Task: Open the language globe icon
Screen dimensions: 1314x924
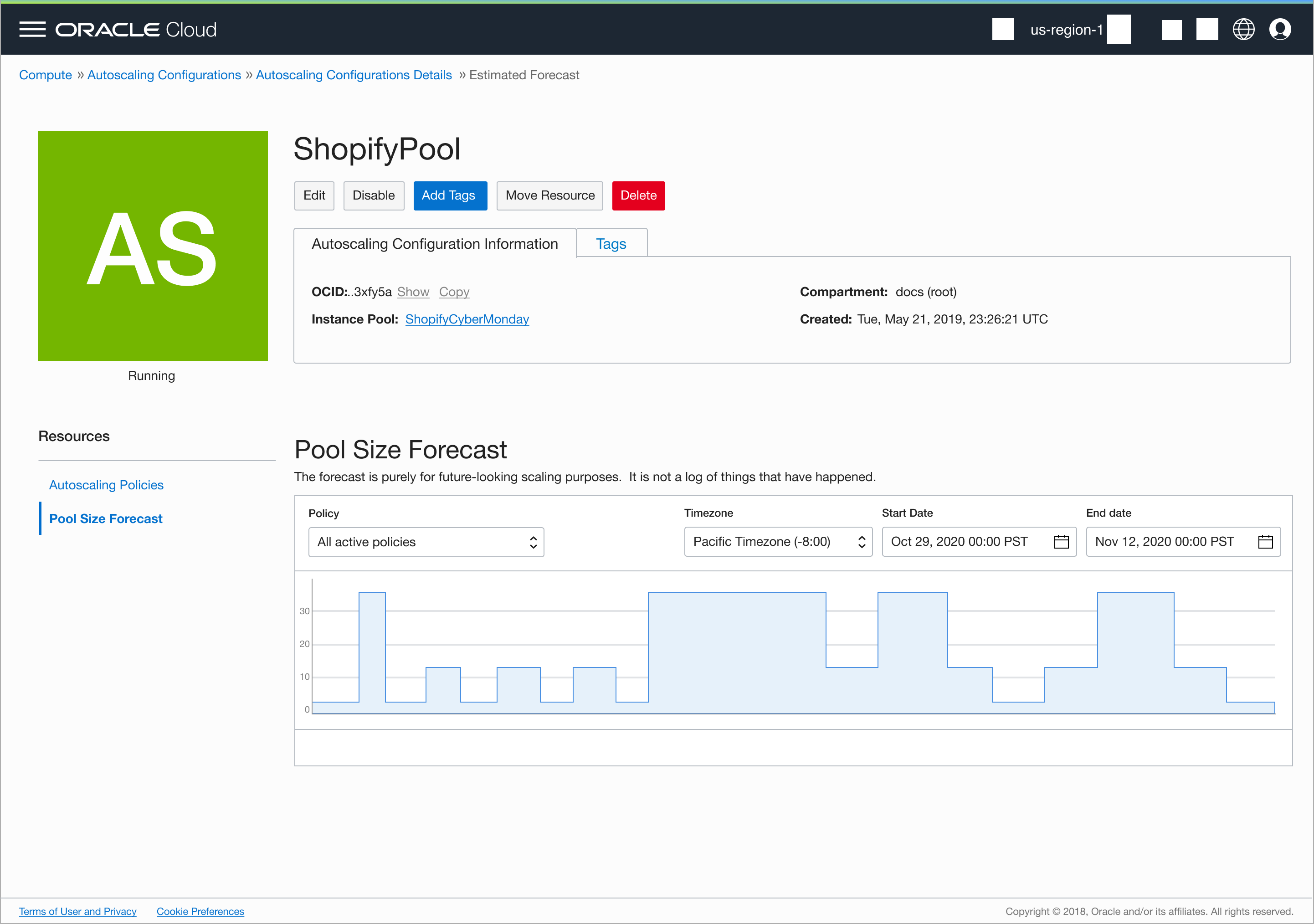Action: click(1243, 30)
